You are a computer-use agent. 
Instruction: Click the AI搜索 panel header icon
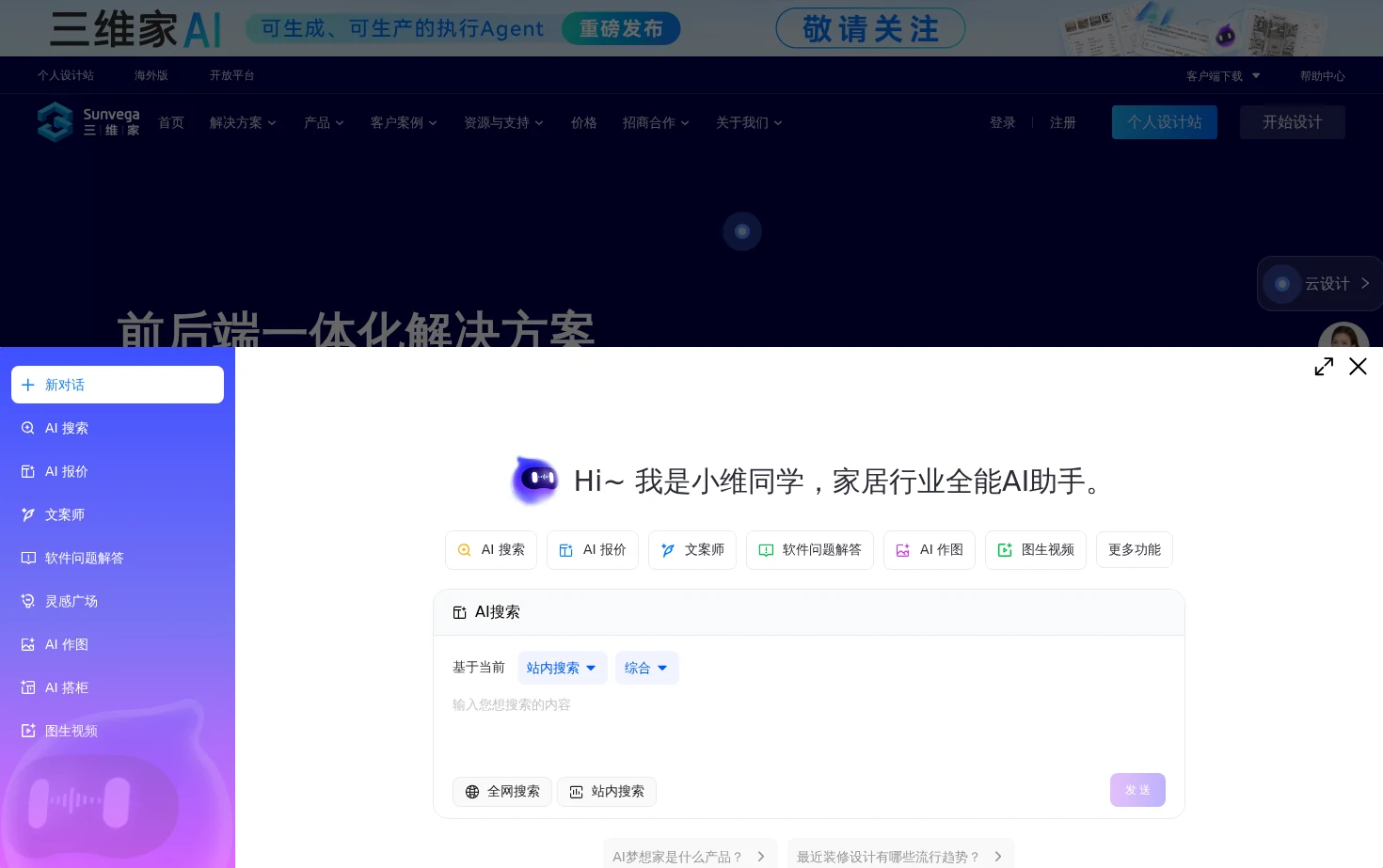click(460, 612)
